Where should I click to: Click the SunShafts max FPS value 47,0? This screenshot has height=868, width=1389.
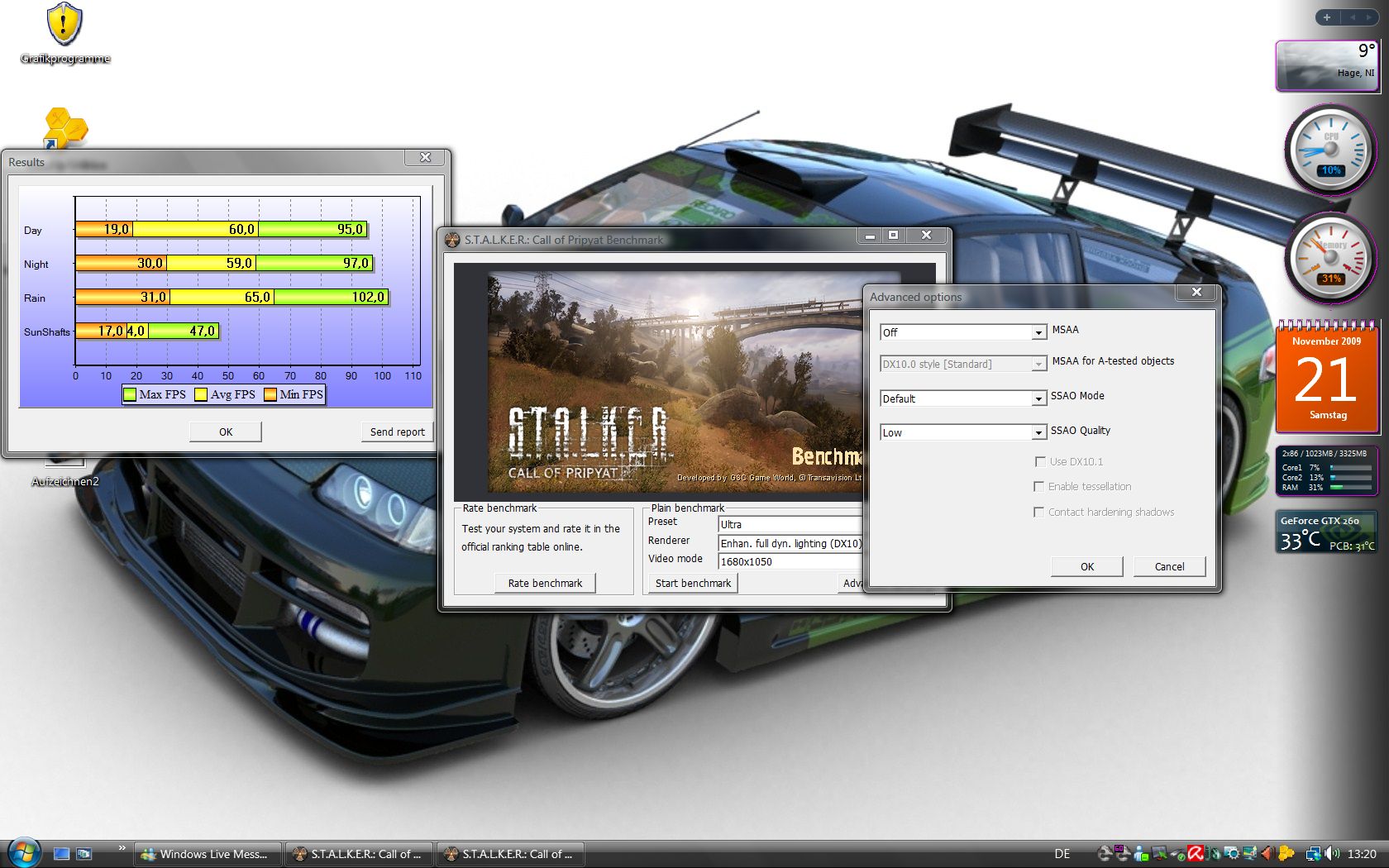click(203, 331)
